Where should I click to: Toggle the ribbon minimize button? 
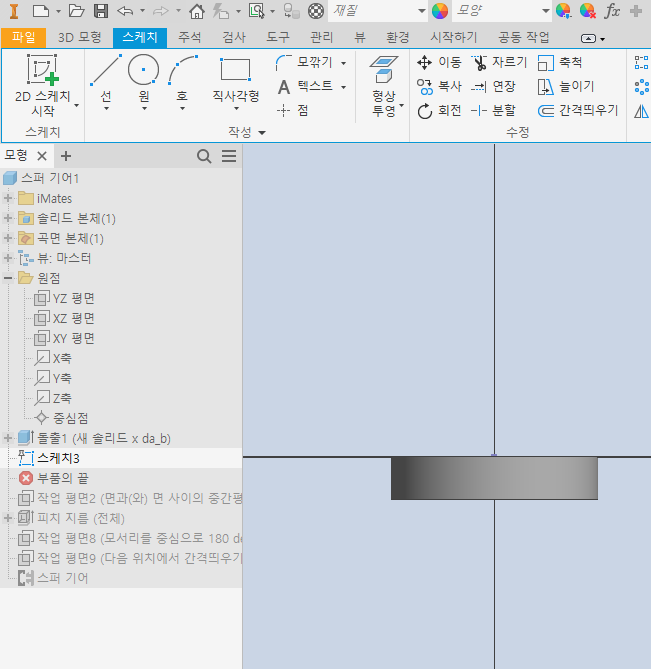click(589, 39)
